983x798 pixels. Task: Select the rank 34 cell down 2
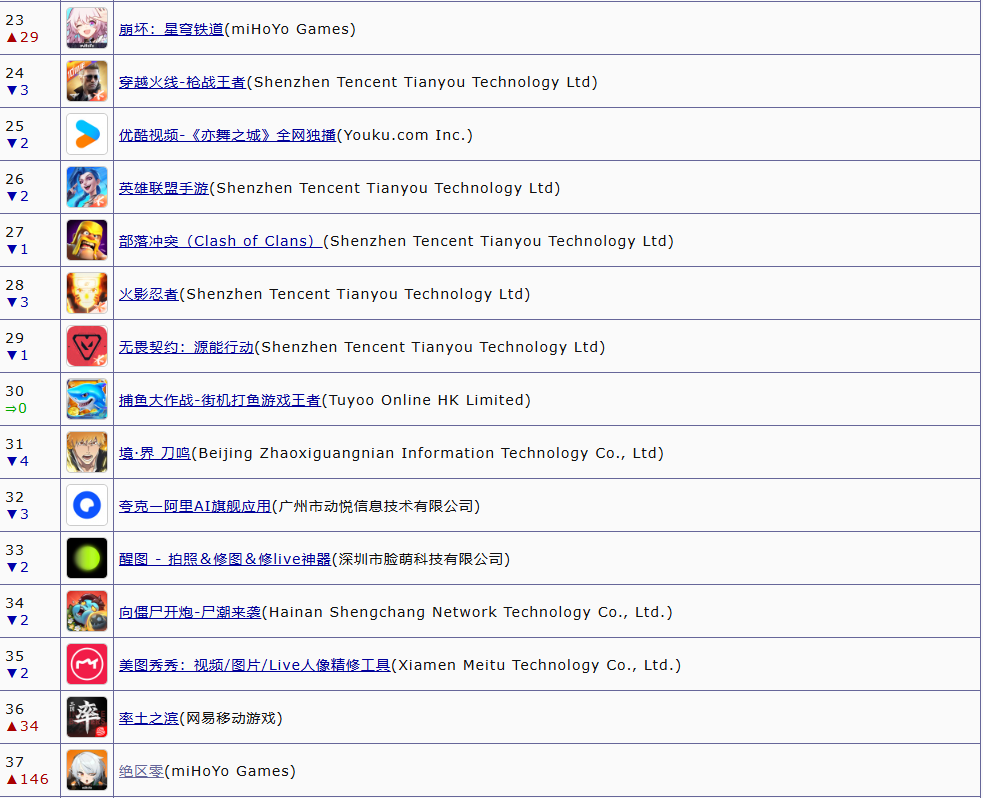(x=30, y=611)
